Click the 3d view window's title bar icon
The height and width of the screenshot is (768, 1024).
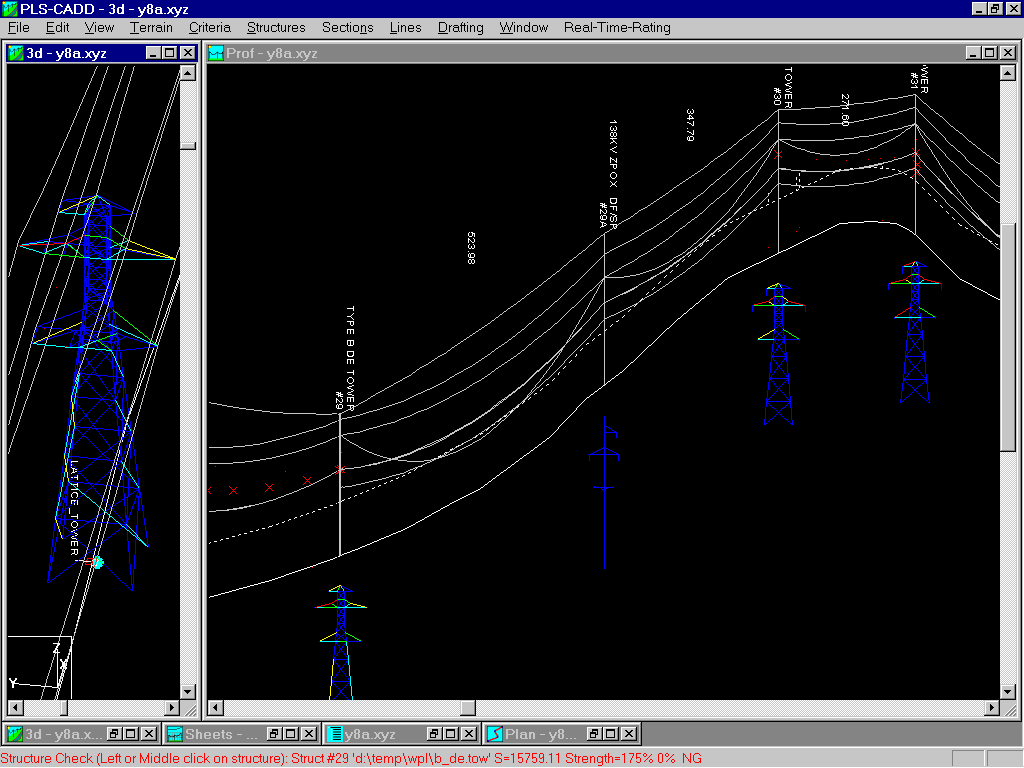(16, 53)
